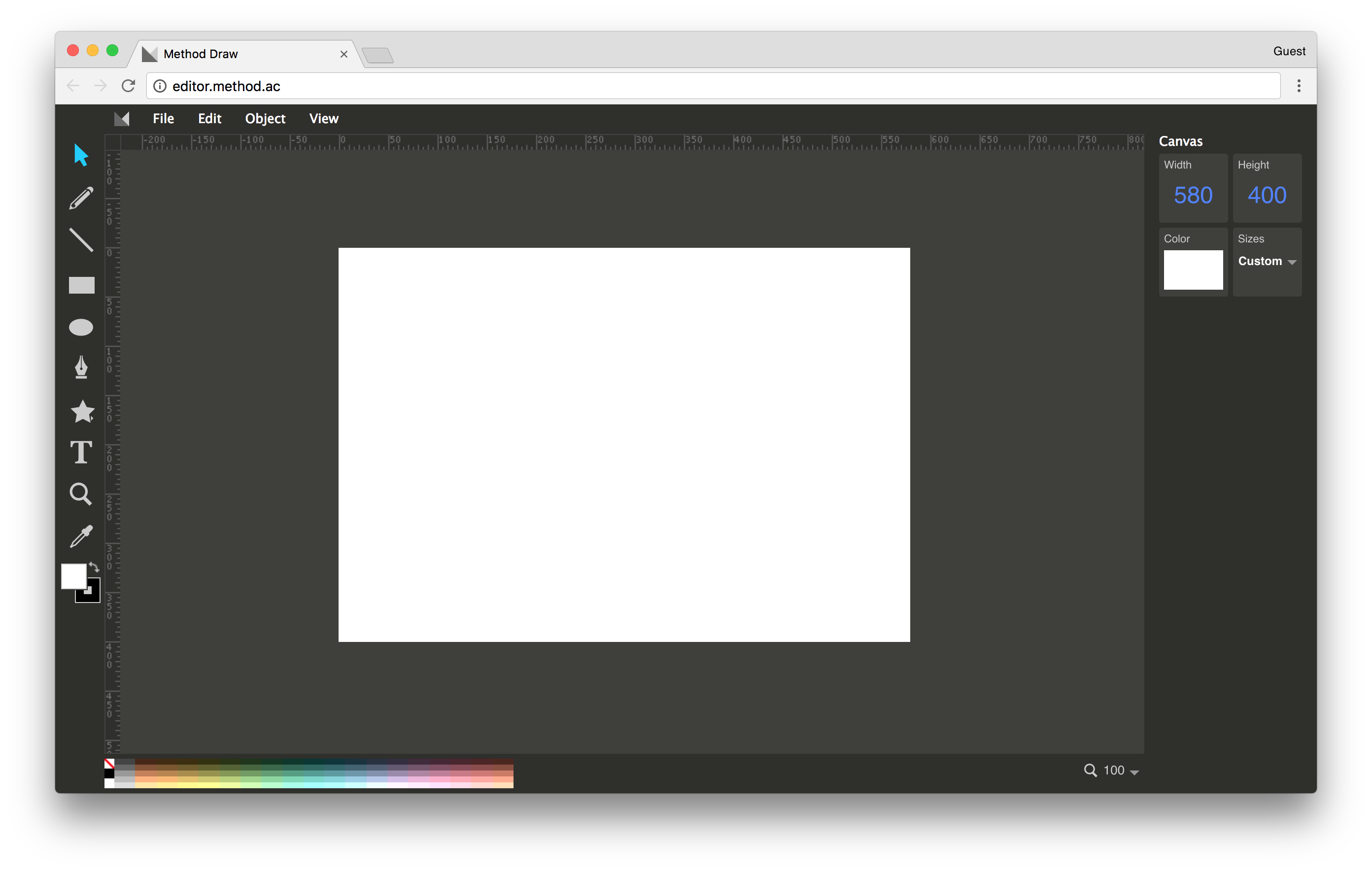This screenshot has width=1372, height=872.
Task: Open the Object menu
Action: pyautogui.click(x=265, y=118)
